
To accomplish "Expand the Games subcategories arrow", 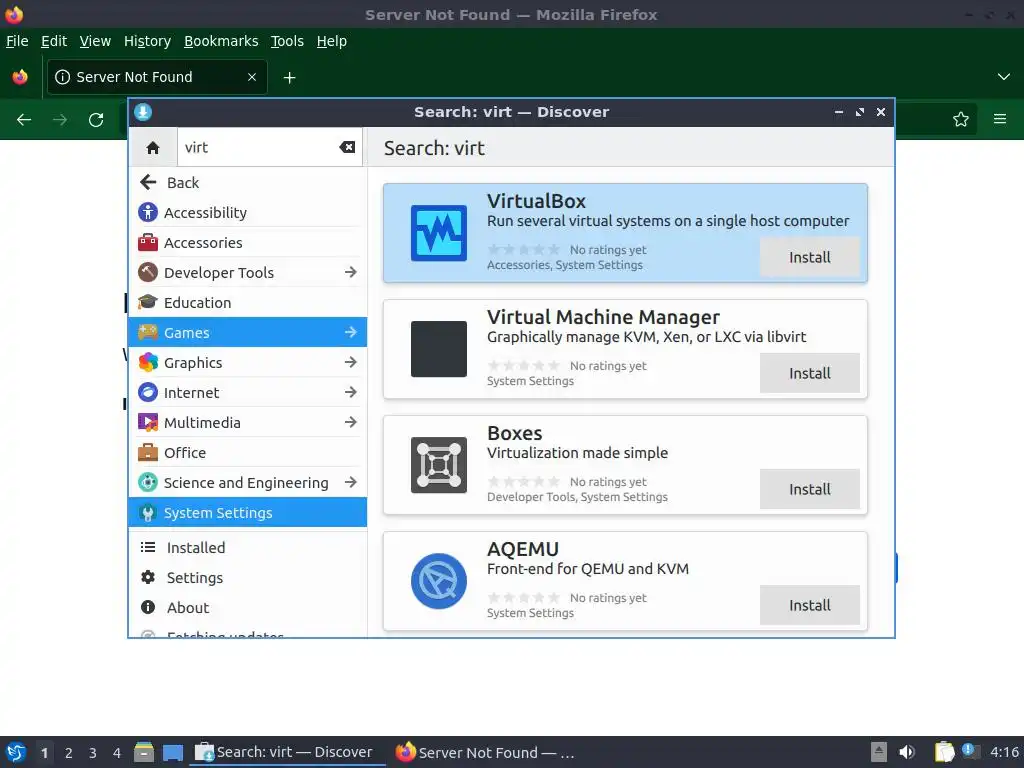I will pos(351,332).
